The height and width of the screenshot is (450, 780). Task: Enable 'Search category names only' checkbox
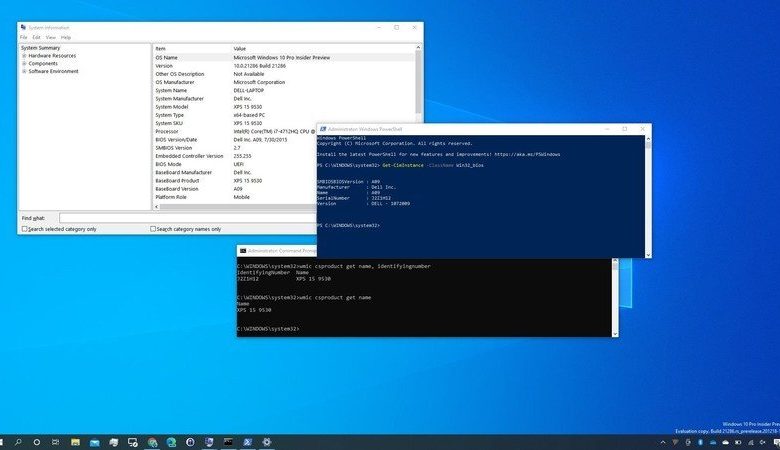click(153, 229)
